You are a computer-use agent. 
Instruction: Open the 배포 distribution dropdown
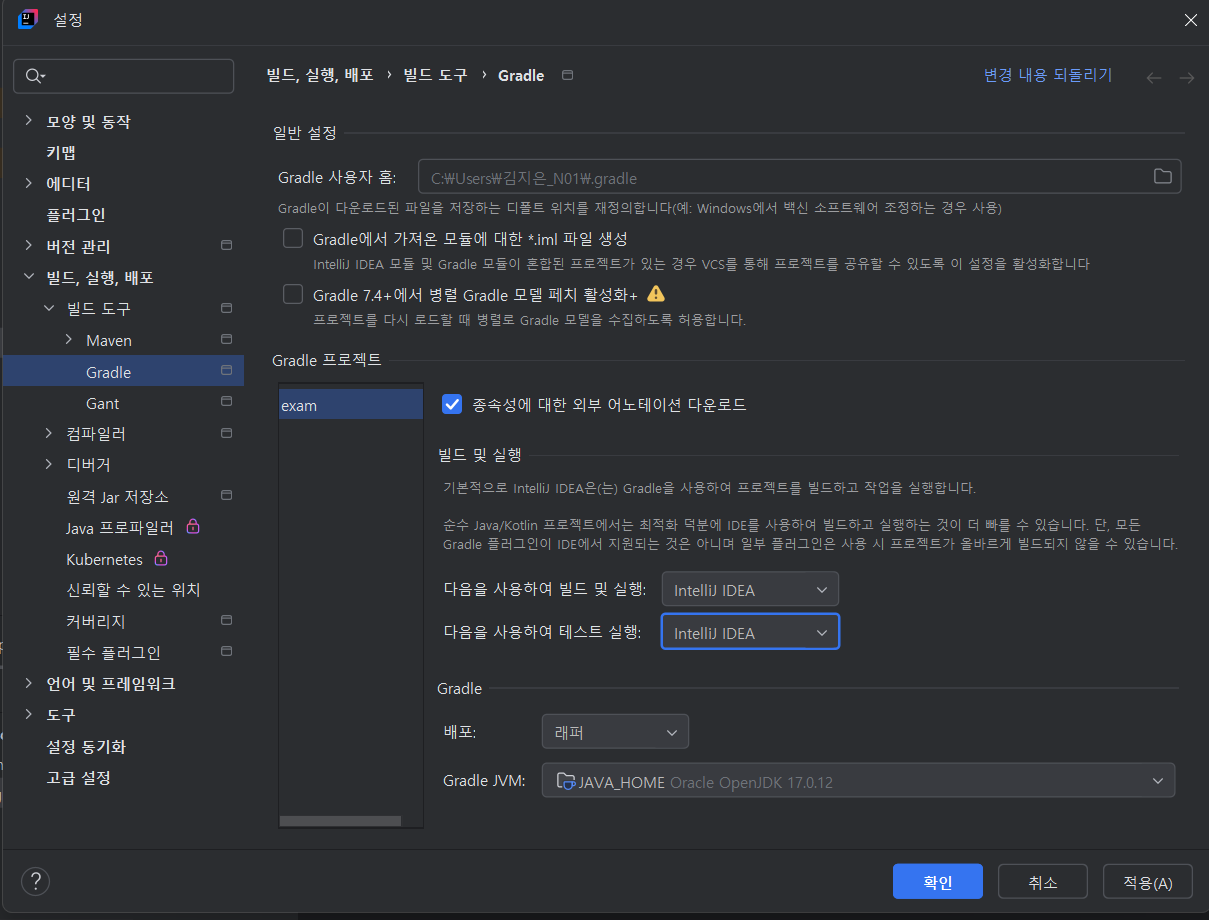pos(615,731)
